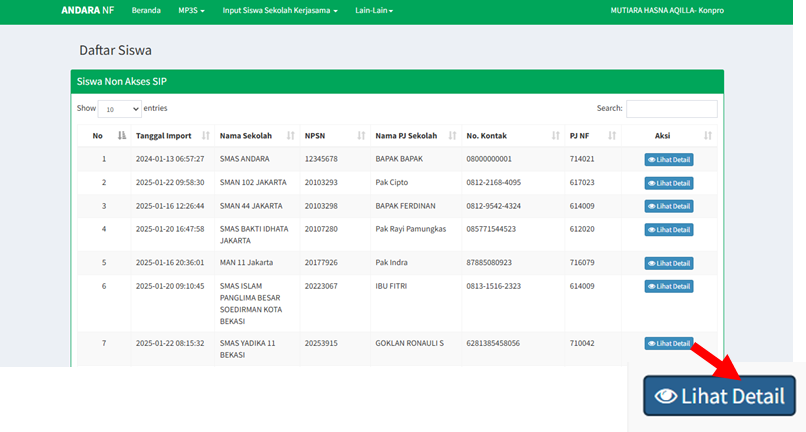Open the Lain-Lain menu
Screen dimensions: 806x432
pyautogui.click(x=374, y=10)
